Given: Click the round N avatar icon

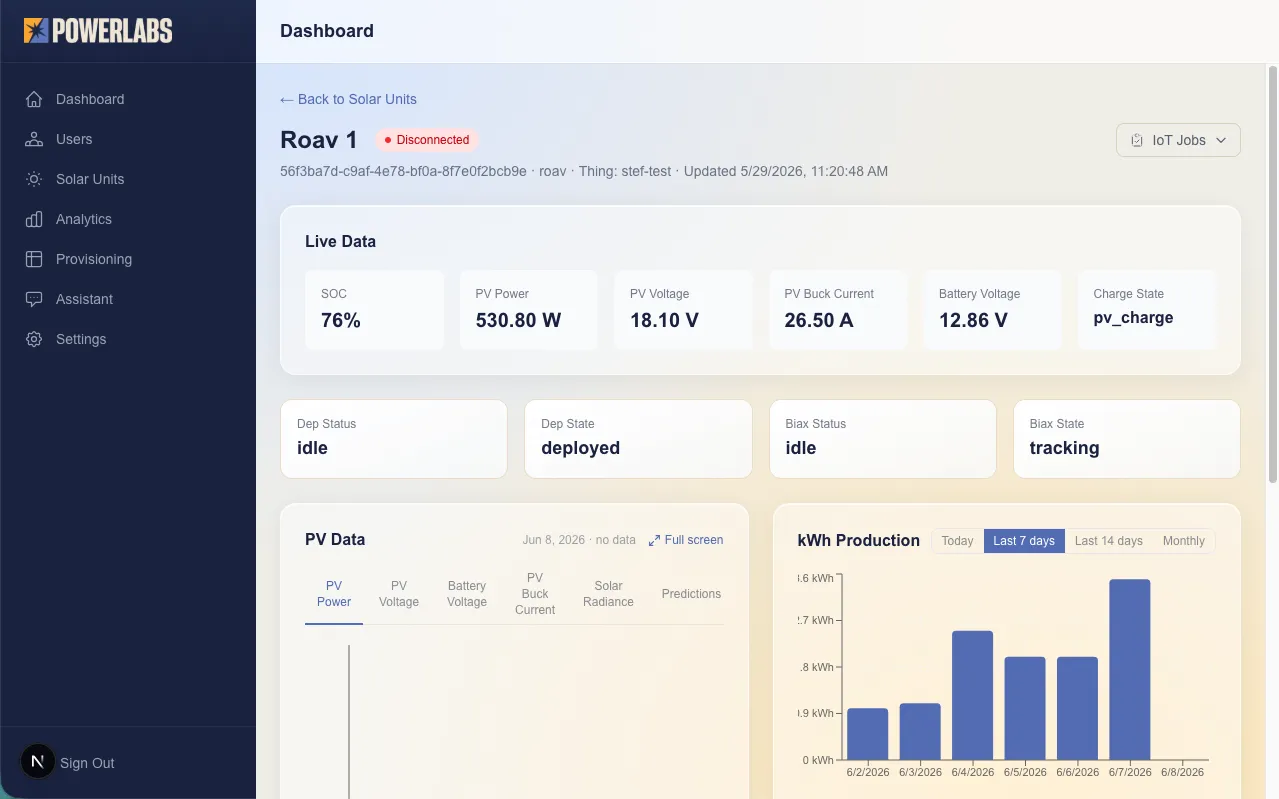Looking at the screenshot, I should point(38,762).
